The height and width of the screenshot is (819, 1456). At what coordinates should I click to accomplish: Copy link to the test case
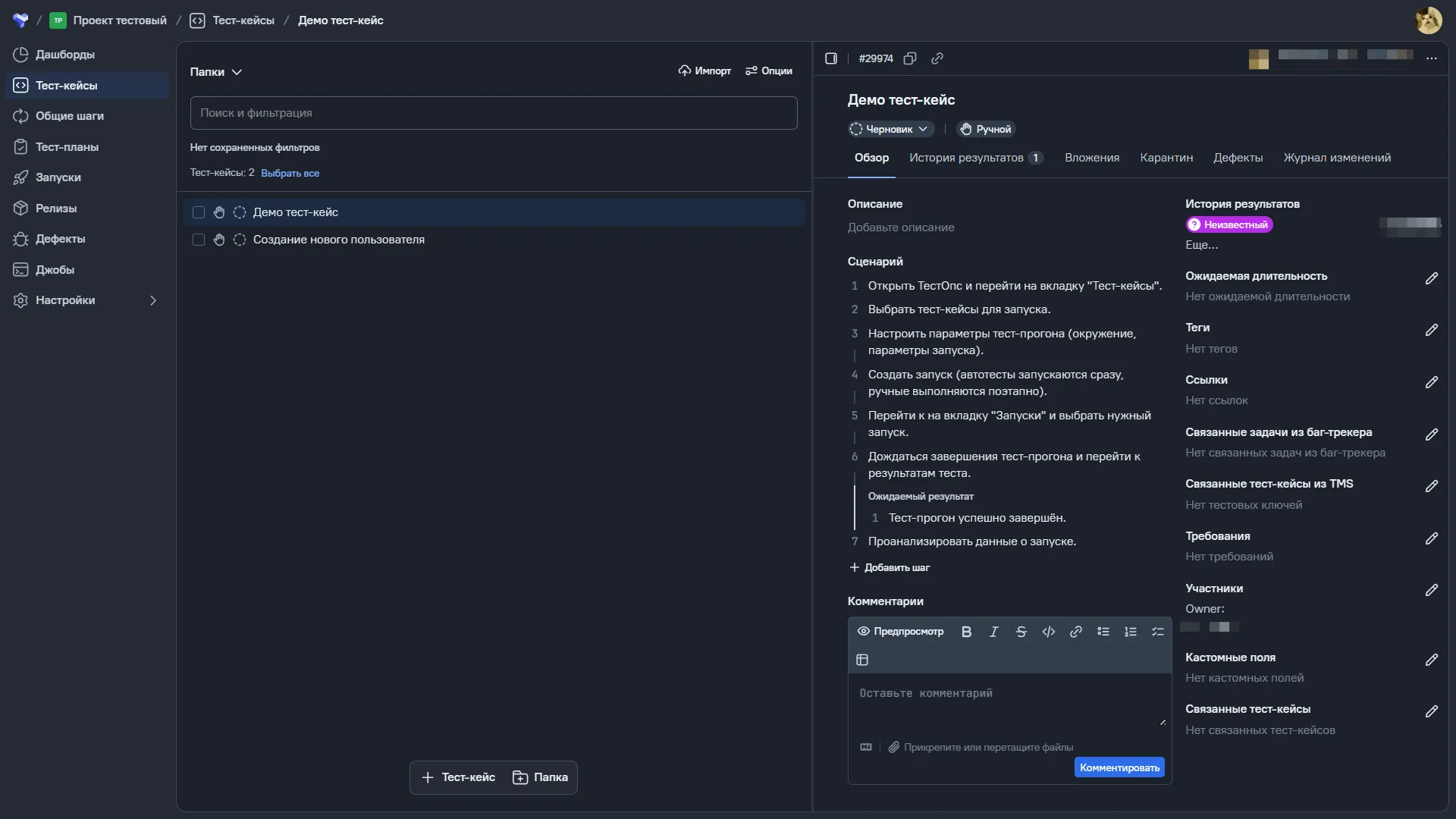point(937,58)
